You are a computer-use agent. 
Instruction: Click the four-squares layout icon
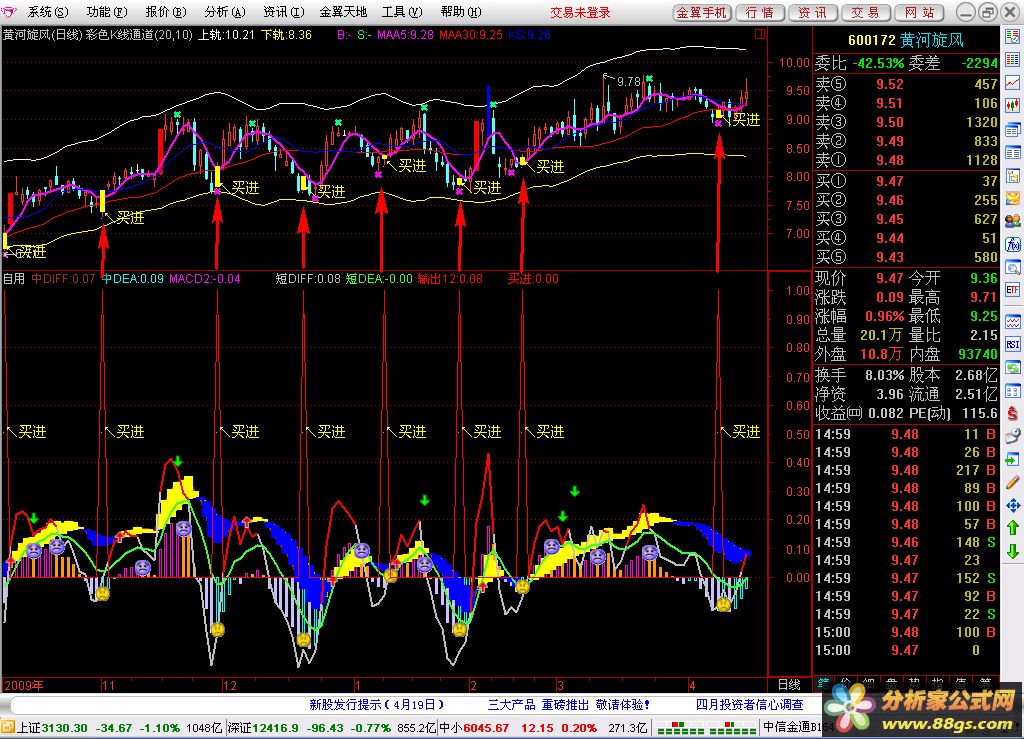[1012, 391]
